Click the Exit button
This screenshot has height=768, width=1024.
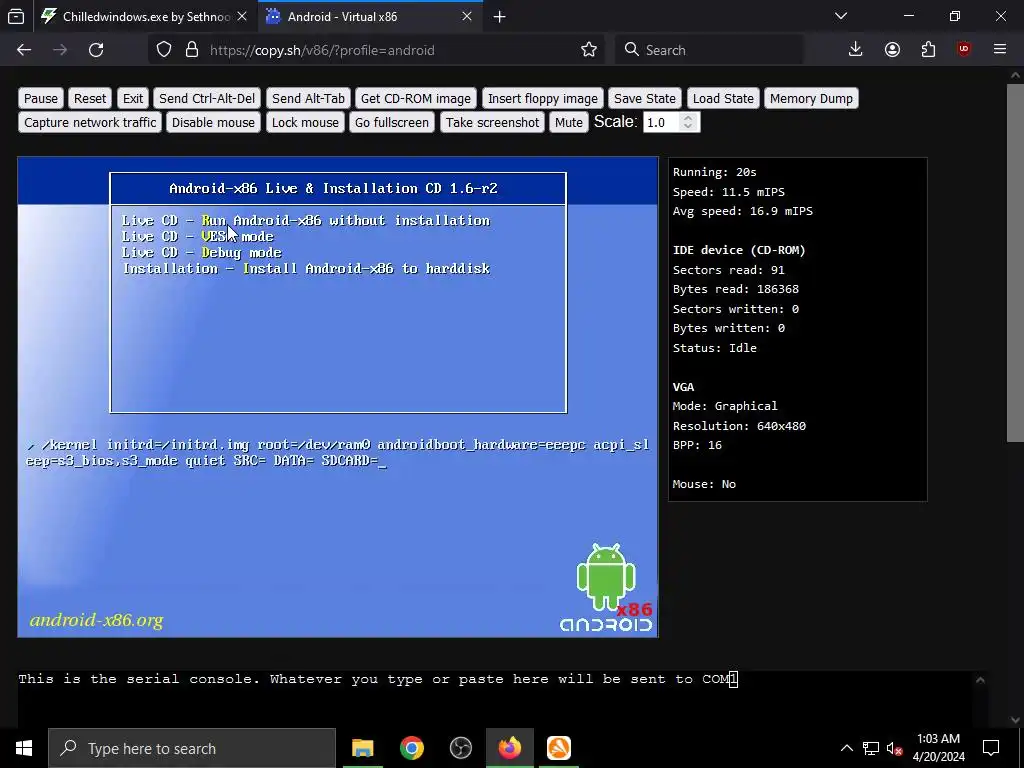(x=133, y=99)
